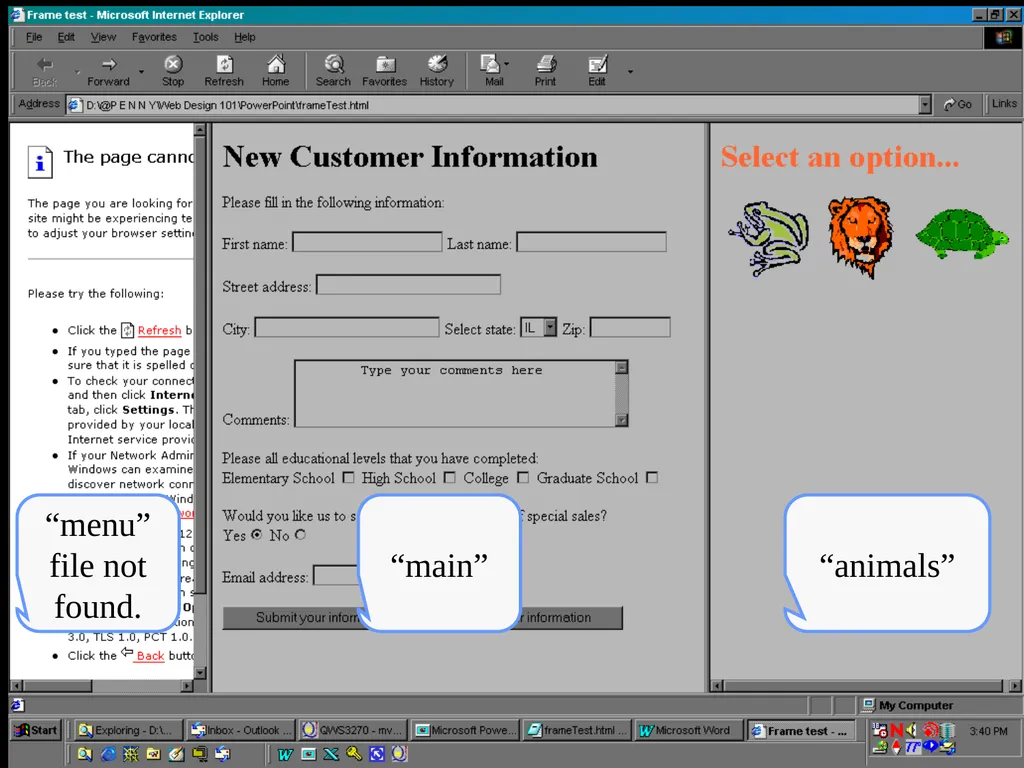Launch Internet Explorer from quick launch
The width and height of the screenshot is (1024, 768).
[x=108, y=754]
